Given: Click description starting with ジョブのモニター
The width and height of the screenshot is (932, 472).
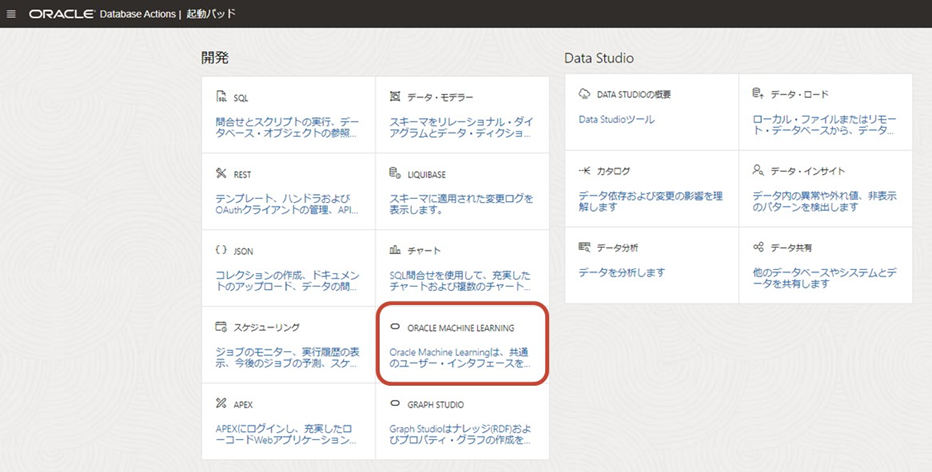Looking at the screenshot, I should (288, 358).
